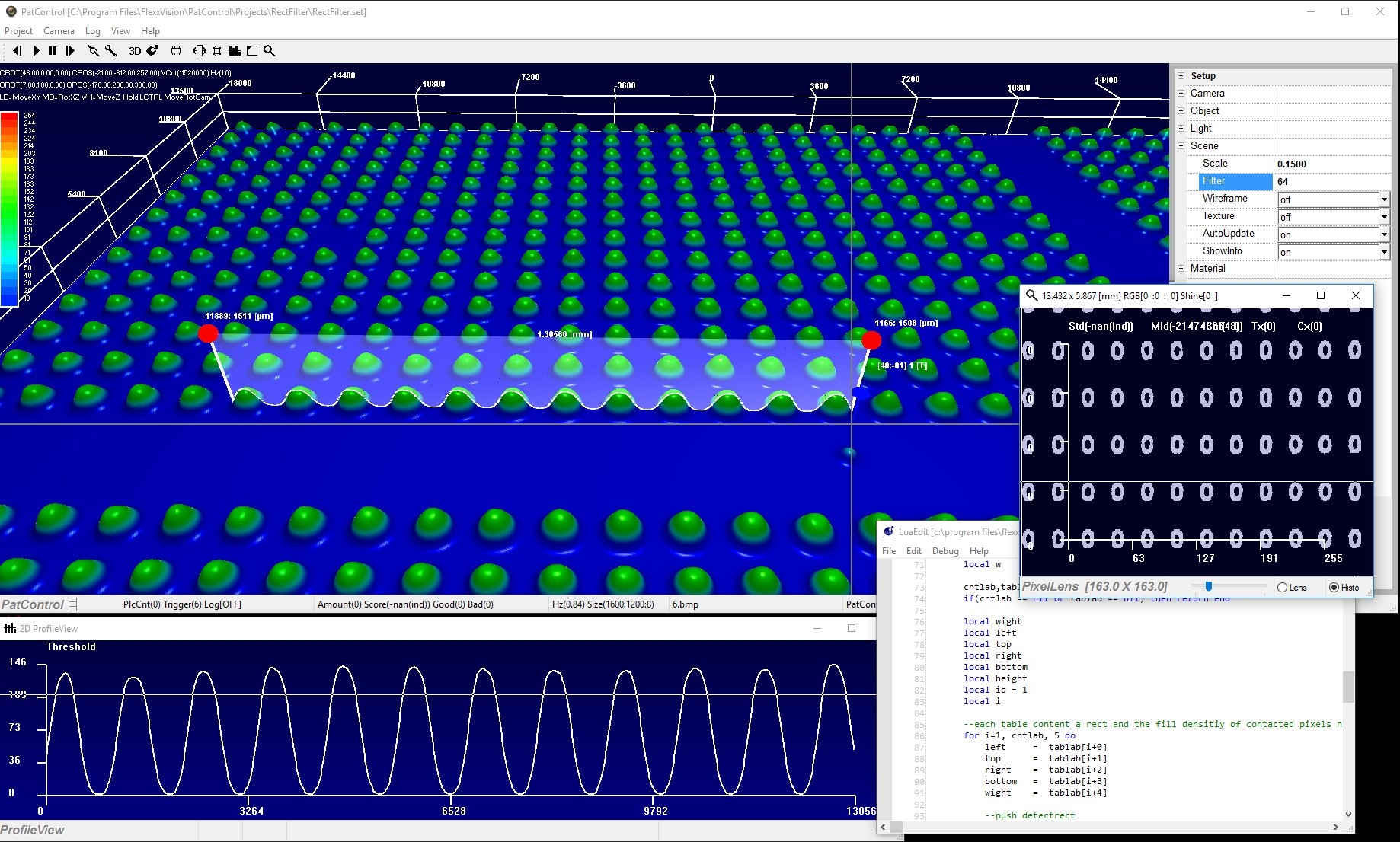The height and width of the screenshot is (842, 1400).
Task: Click the step backward playback icon
Action: pyautogui.click(x=17, y=51)
